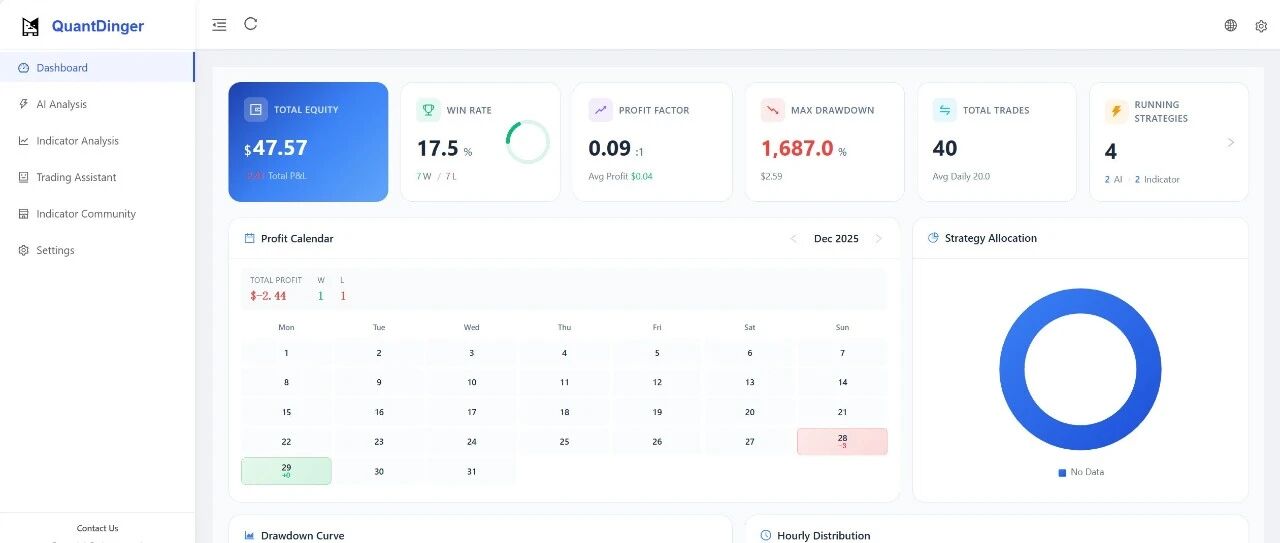Screen dimensions: 1280x543
Task: Click the refresh icon in the top bar
Action: [x=251, y=24]
